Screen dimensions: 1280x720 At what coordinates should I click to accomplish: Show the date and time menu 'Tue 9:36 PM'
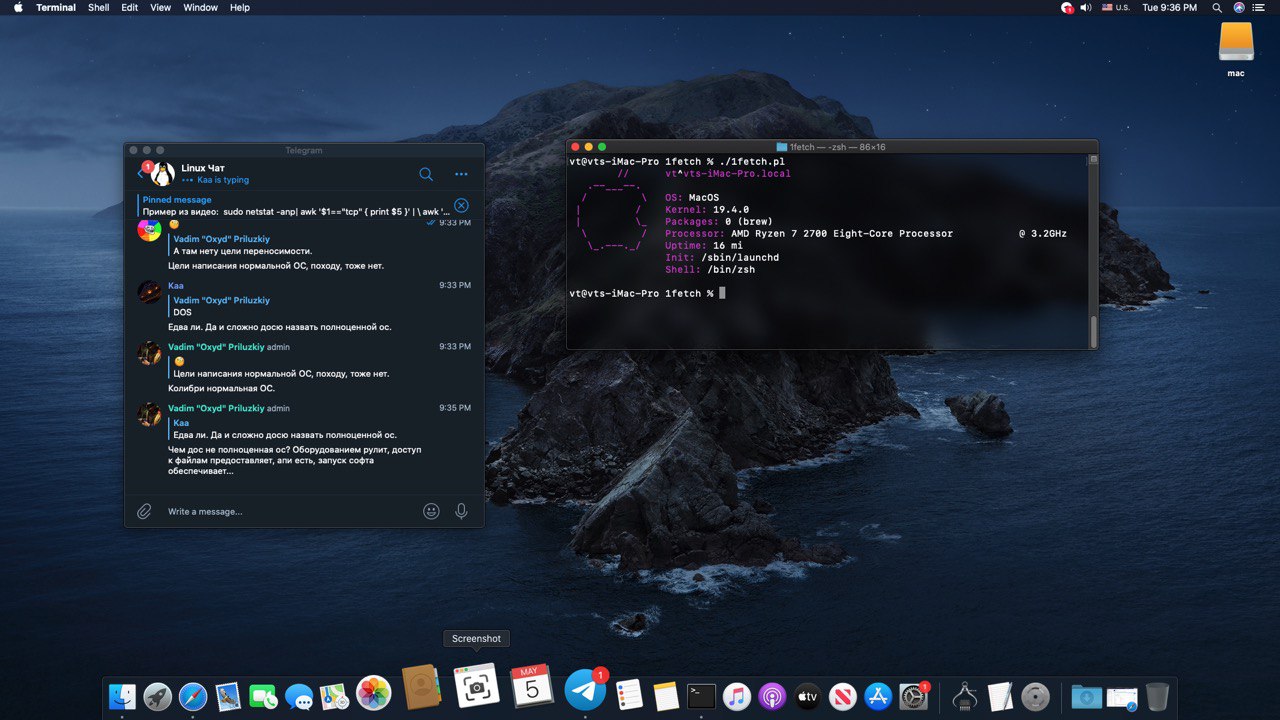1170,7
